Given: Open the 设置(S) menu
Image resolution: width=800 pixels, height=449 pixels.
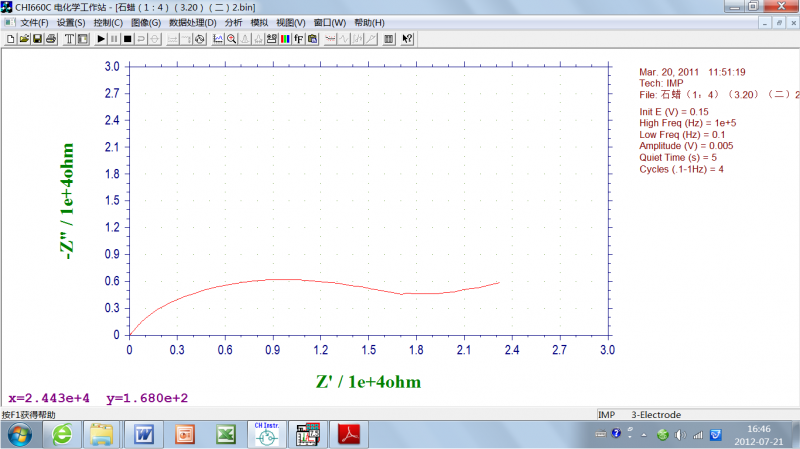Looking at the screenshot, I should (71, 22).
